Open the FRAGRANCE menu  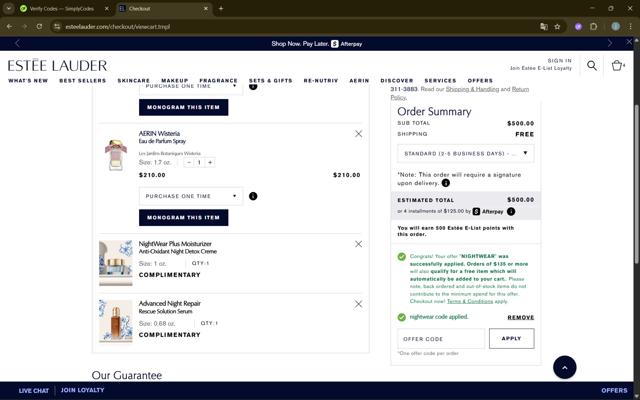(x=218, y=80)
